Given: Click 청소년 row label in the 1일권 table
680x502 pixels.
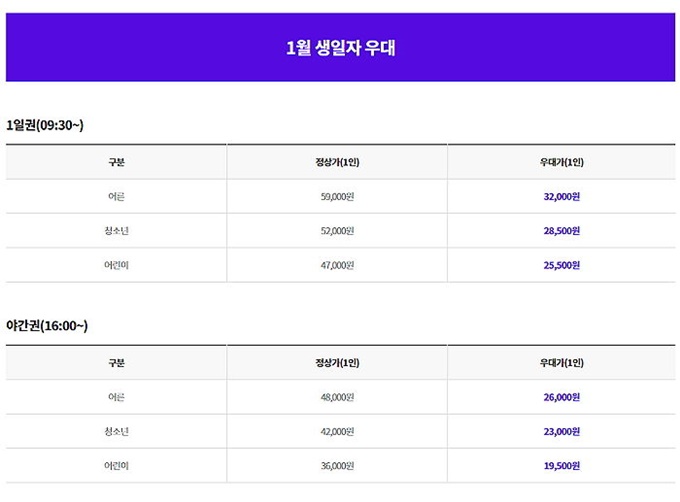Looking at the screenshot, I should pyautogui.click(x=116, y=231).
